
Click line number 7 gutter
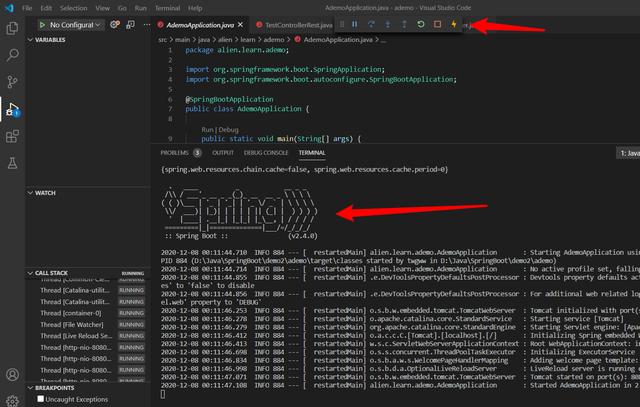coord(170,109)
